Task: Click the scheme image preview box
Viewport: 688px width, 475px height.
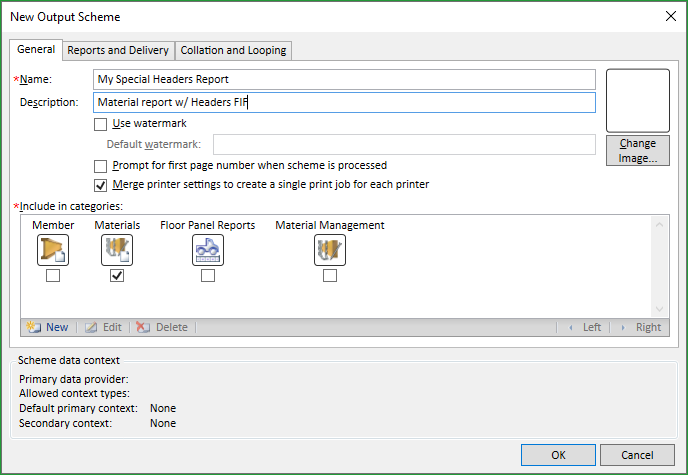Action: [x=638, y=100]
